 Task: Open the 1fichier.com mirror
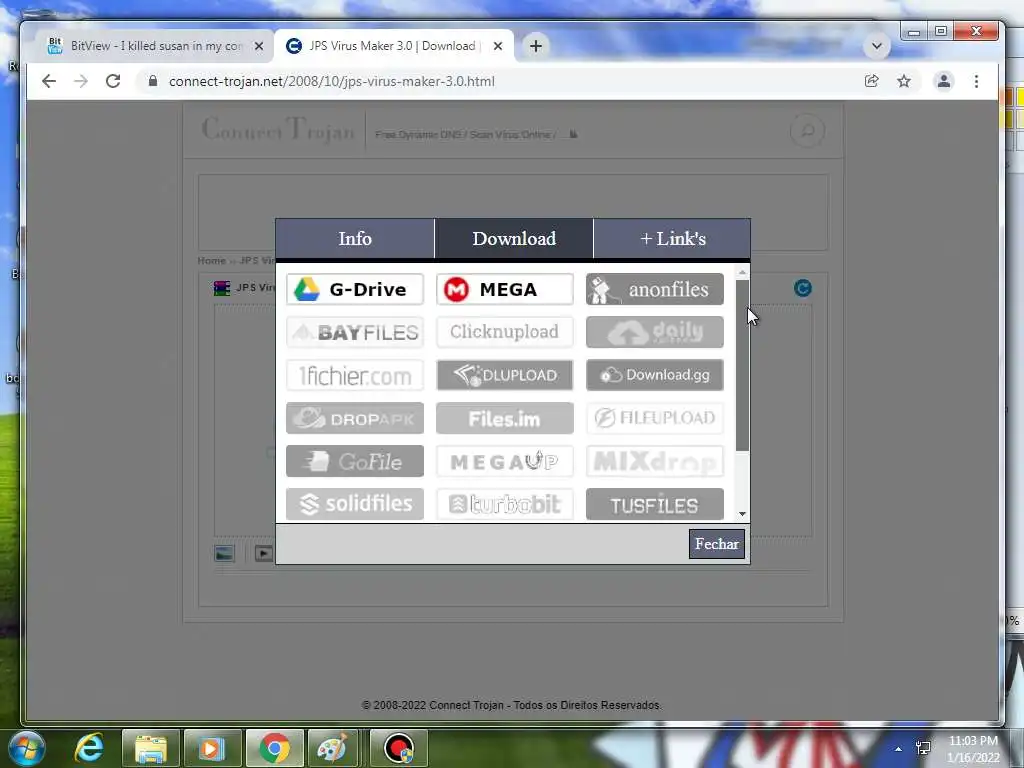pos(355,376)
